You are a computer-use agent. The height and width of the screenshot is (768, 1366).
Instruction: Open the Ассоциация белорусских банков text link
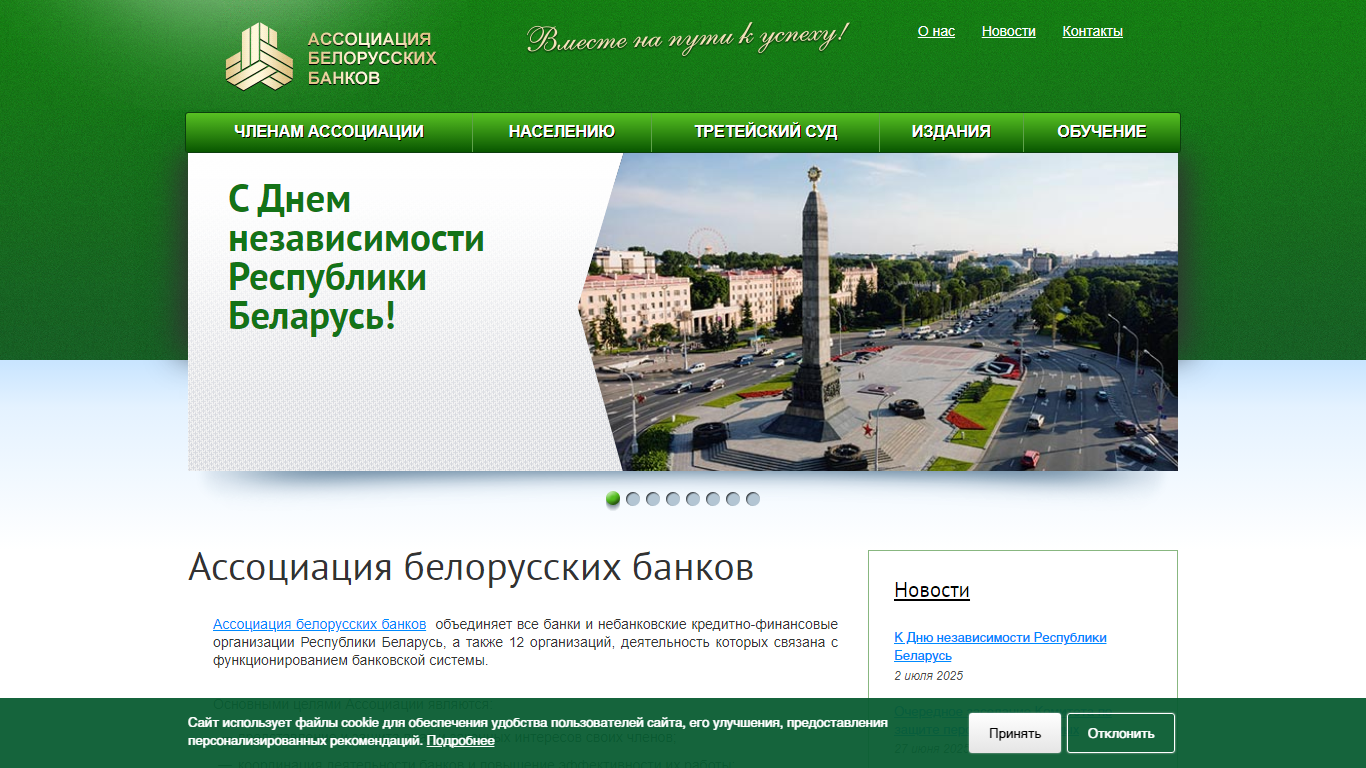pos(319,624)
